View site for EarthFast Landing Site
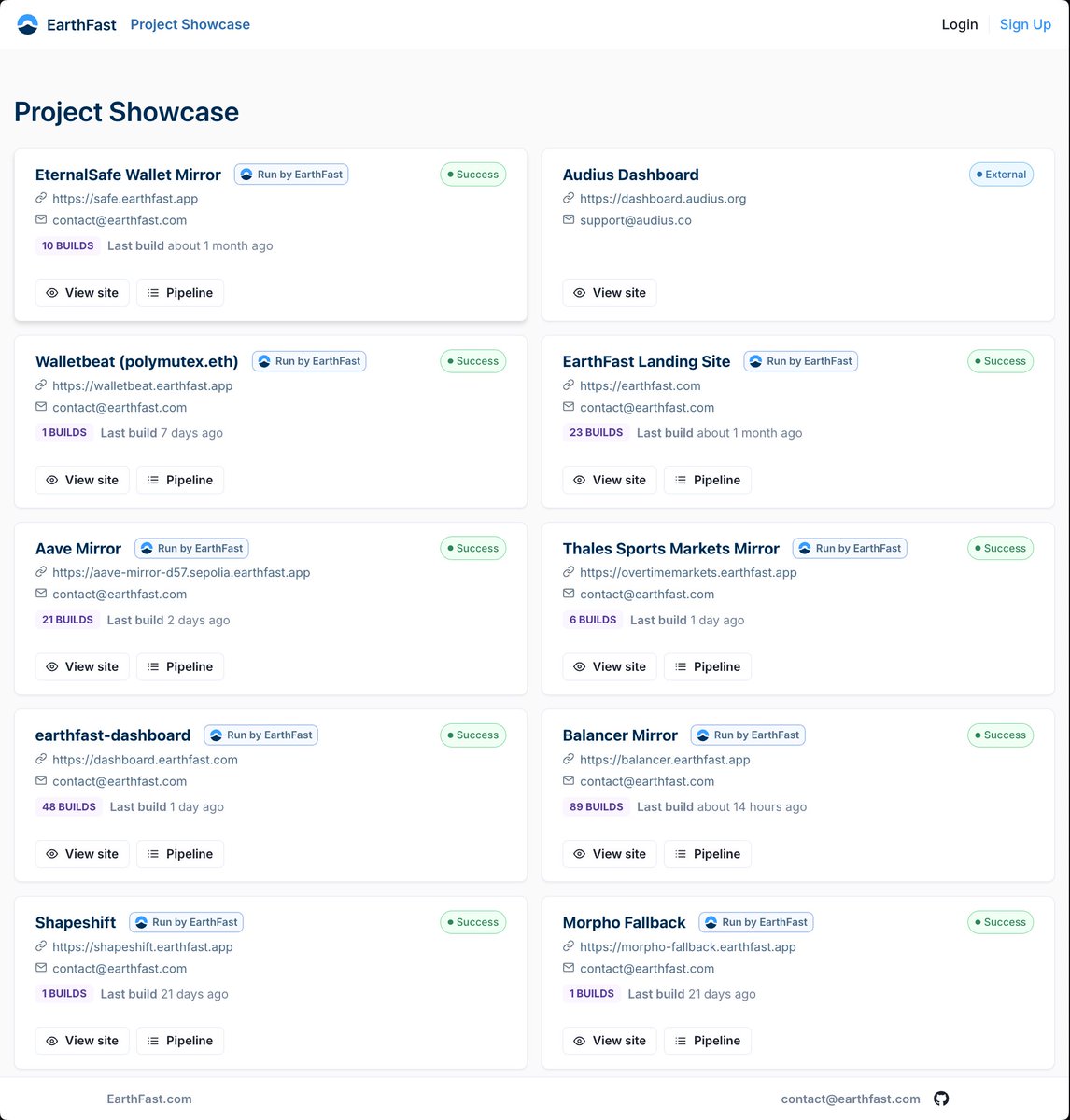 610,480
